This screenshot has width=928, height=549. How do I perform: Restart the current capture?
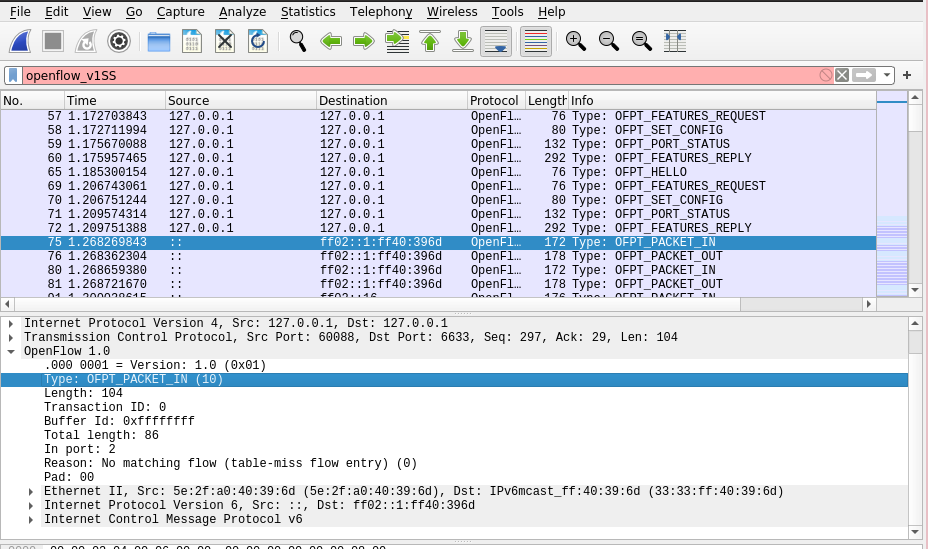click(x=86, y=41)
